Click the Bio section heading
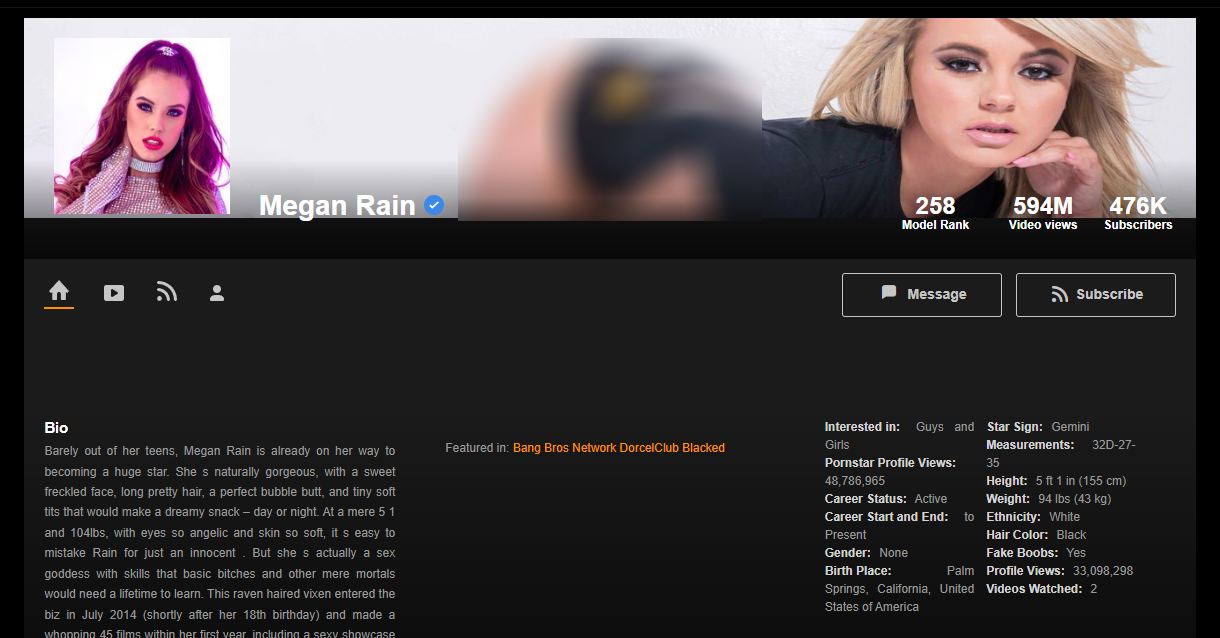The width and height of the screenshot is (1220, 638). [x=56, y=428]
